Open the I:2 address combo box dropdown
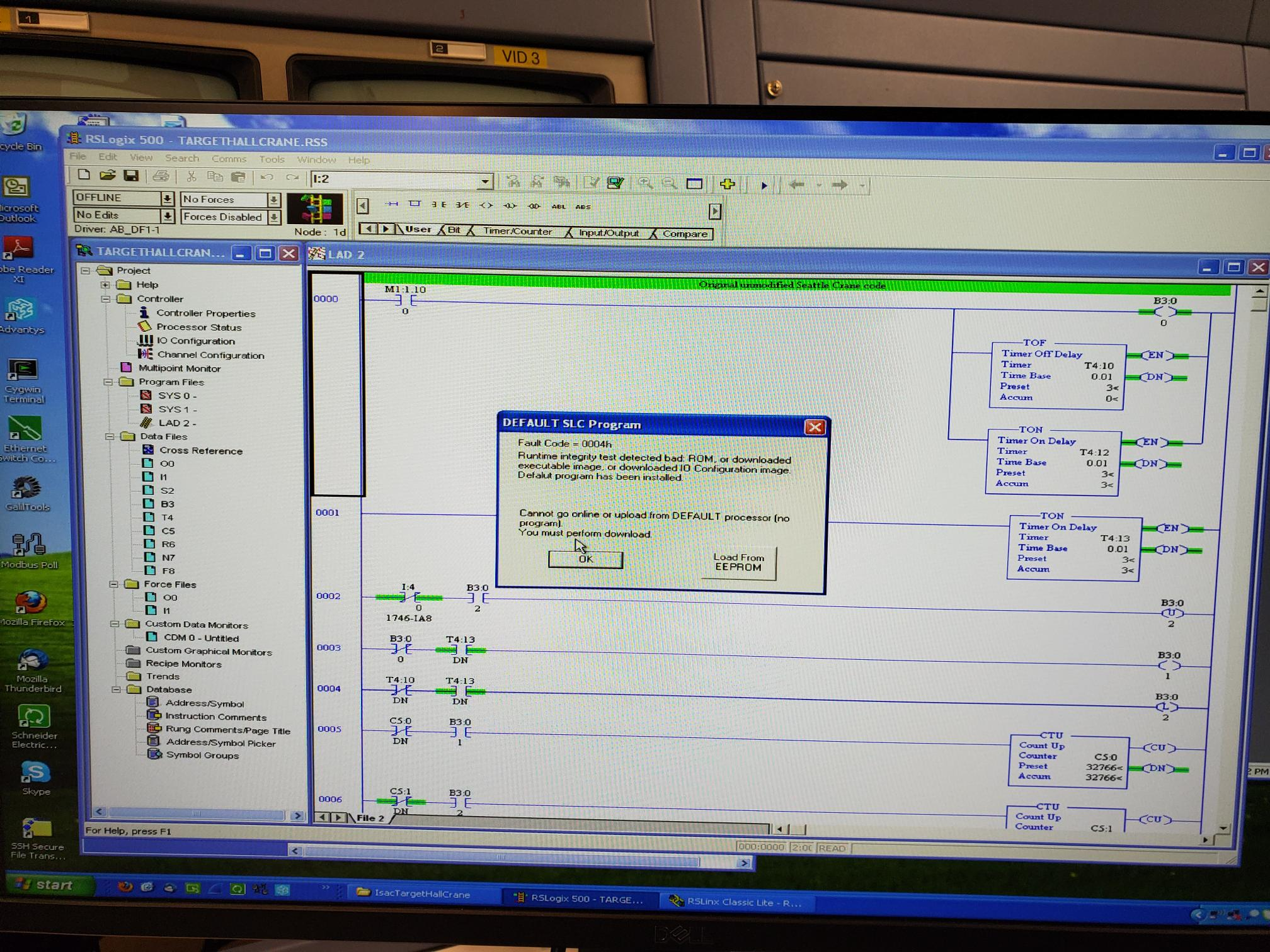The image size is (1270, 952). (485, 181)
